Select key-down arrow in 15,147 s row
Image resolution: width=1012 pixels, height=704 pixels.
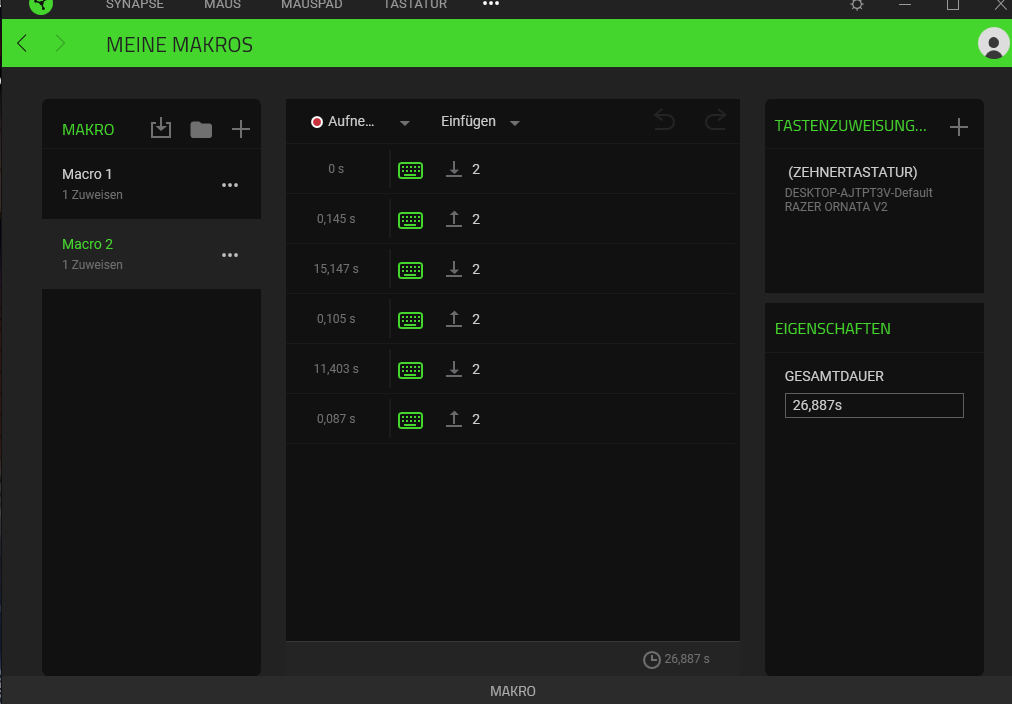[x=454, y=269]
